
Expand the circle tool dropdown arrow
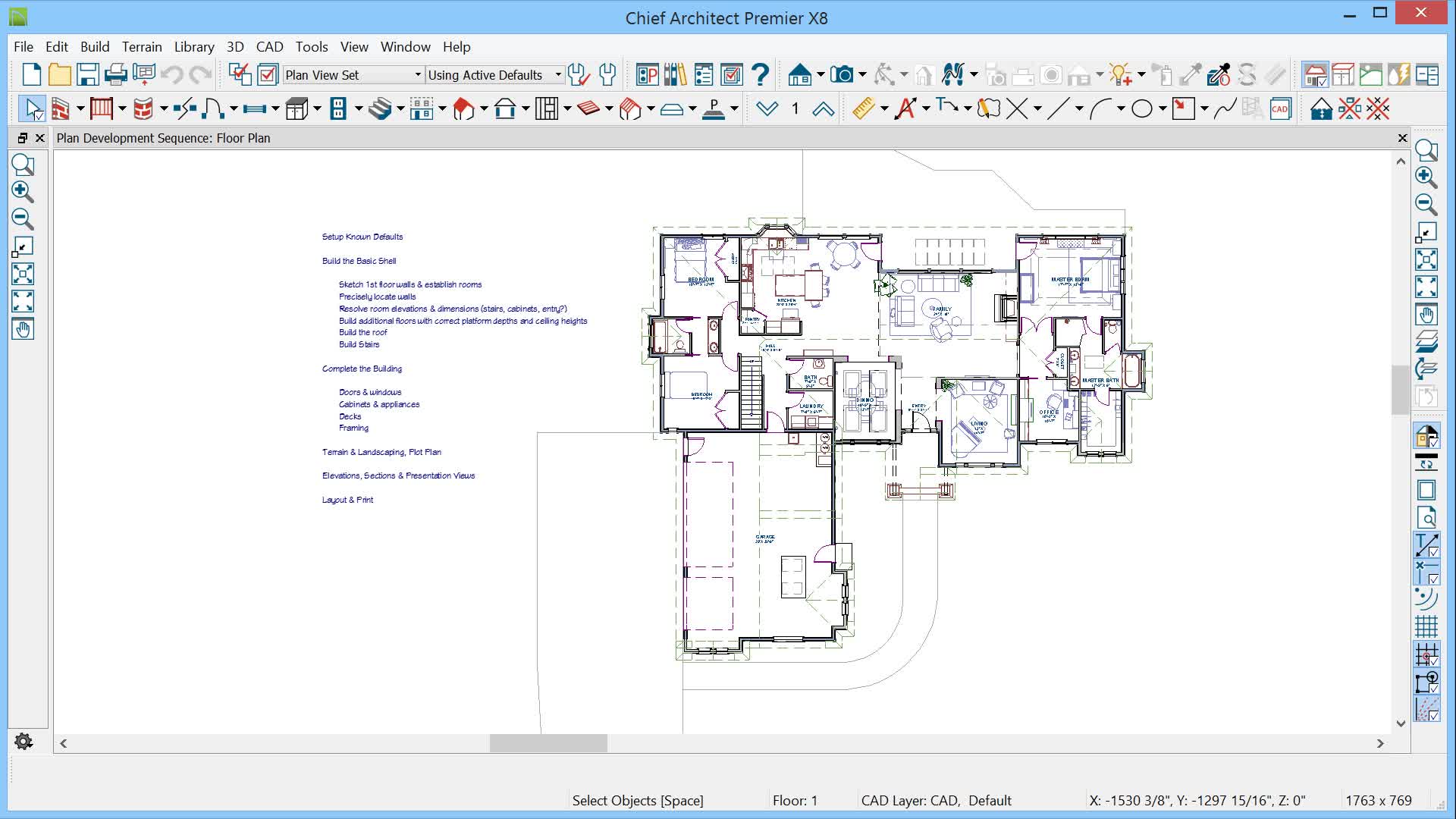click(1163, 109)
